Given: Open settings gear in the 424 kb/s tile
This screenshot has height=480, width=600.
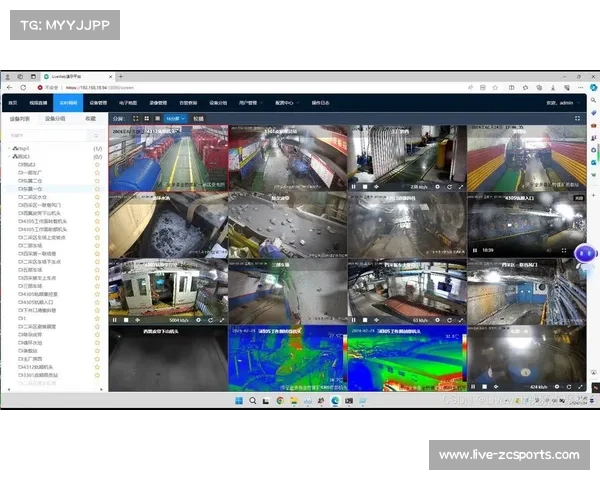Looking at the screenshot, I should coord(557,387).
